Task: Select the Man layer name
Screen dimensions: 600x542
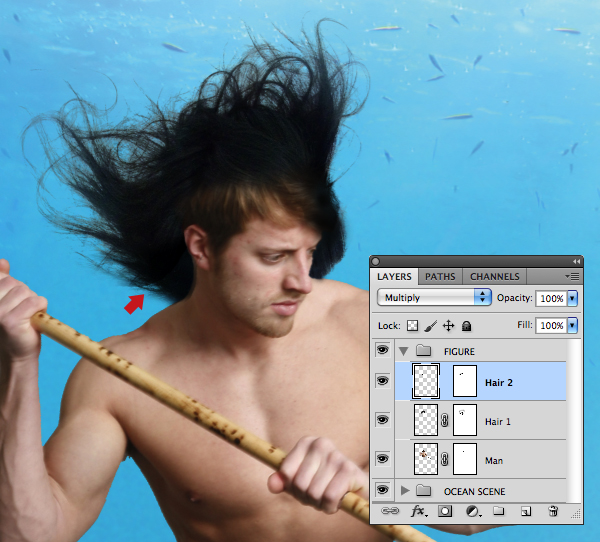Action: 494,460
